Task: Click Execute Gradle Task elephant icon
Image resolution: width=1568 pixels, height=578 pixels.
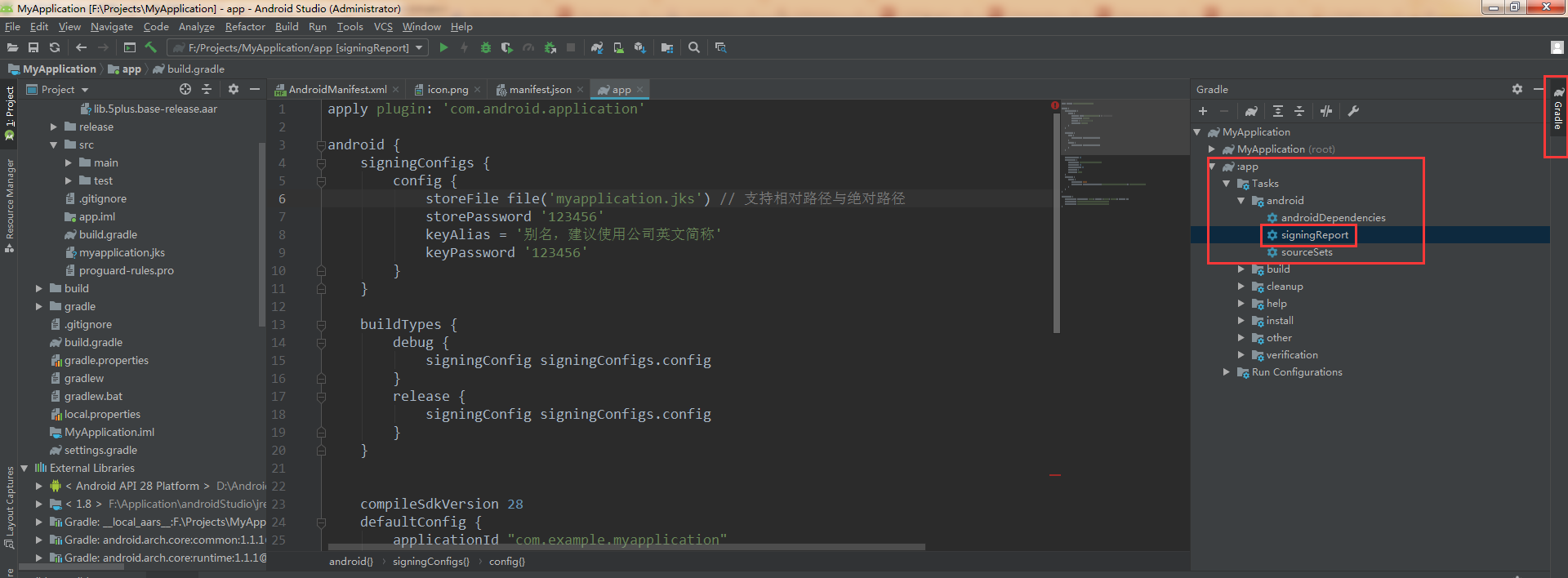Action: (x=1251, y=111)
